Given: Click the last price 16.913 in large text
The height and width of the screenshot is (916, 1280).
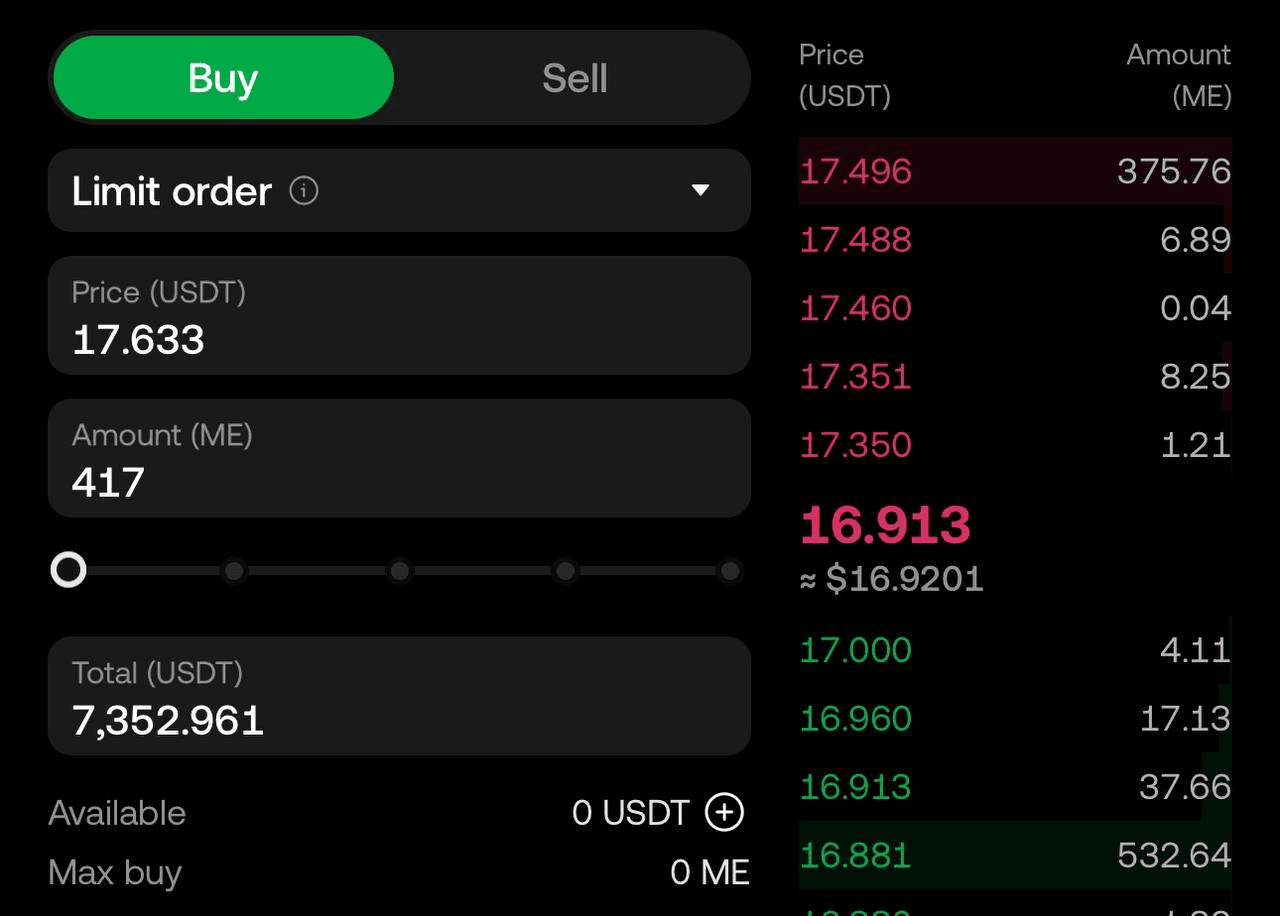Looking at the screenshot, I should [885, 525].
